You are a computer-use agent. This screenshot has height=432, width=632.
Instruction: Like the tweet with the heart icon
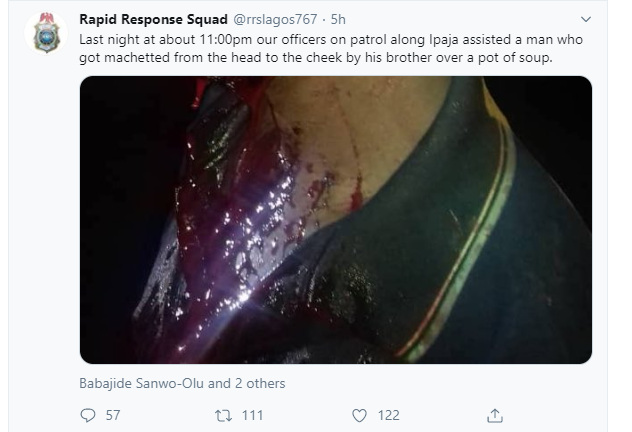click(360, 415)
